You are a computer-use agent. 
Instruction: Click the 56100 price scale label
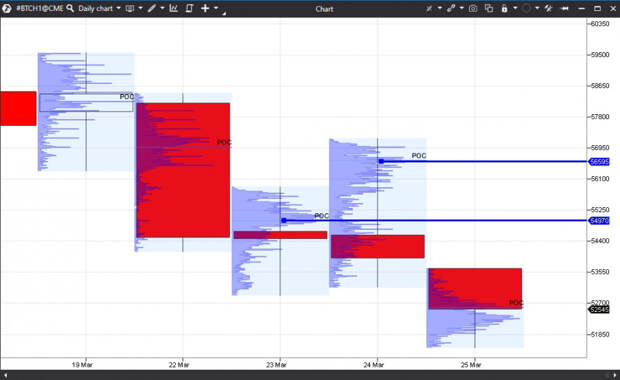(600, 179)
